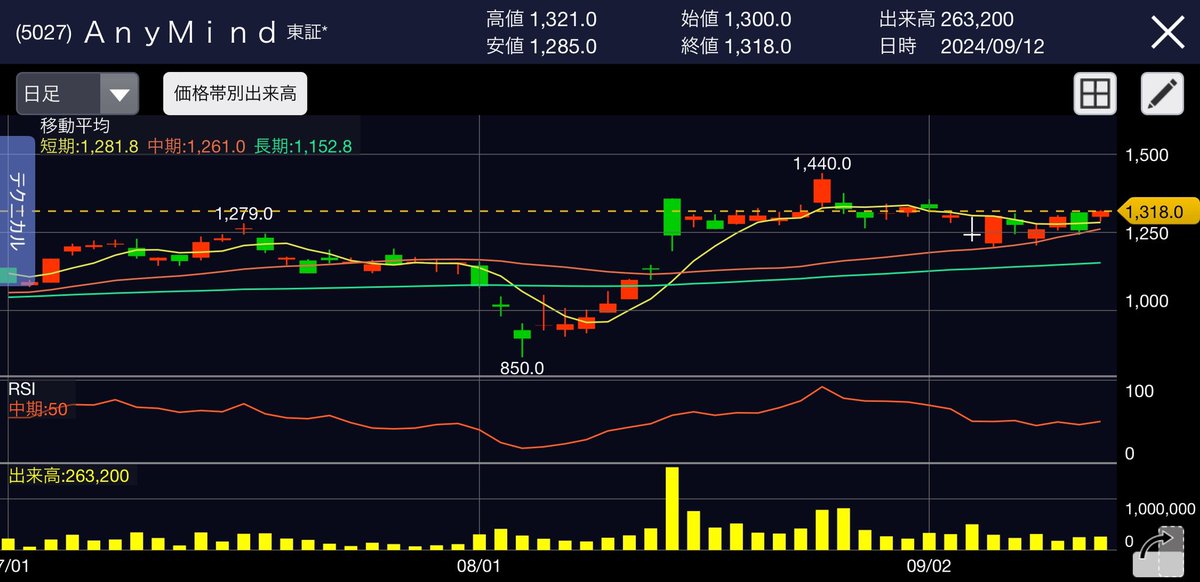
Task: Tap the 1,500 price axis label
Action: [x=1146, y=155]
